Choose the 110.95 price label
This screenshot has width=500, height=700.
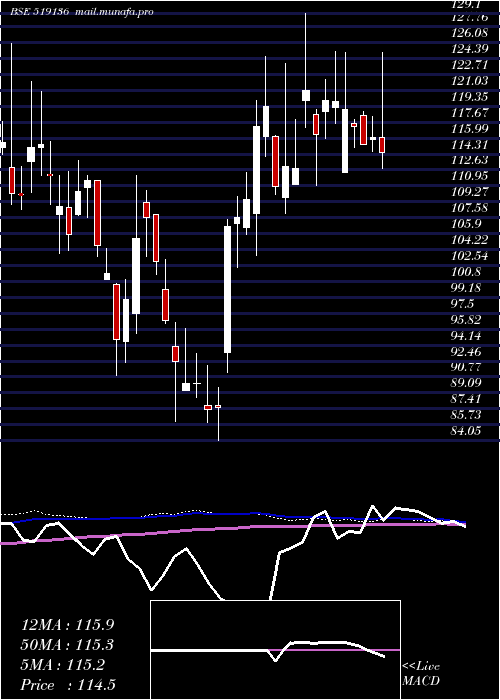[x=472, y=176]
